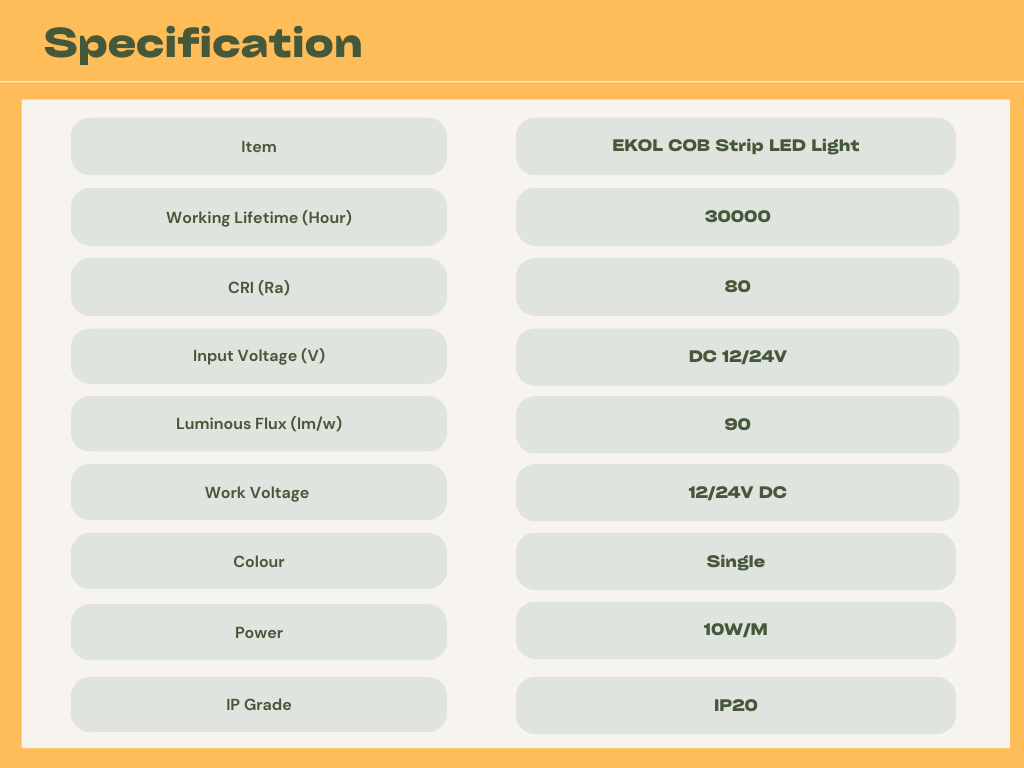Click the DC 12/24V value cell
Image resolution: width=1024 pixels, height=768 pixels.
[x=737, y=357]
